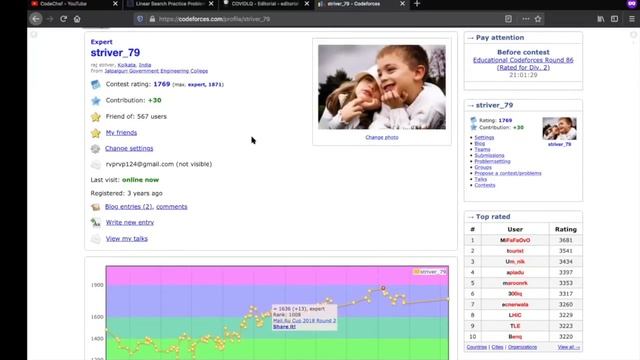Close the CodeChef YouTube tab
Viewport: 640px width, 360px height.
[x=115, y=4]
